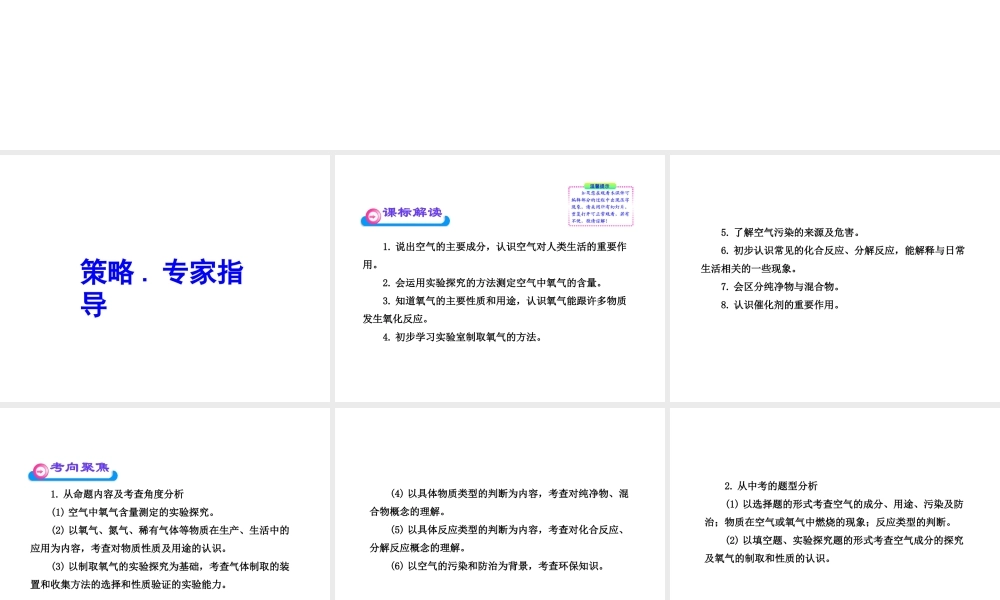
Task: Select line '5. 了解空气污染的来源及危害'
Action: pyautogui.click(x=791, y=233)
